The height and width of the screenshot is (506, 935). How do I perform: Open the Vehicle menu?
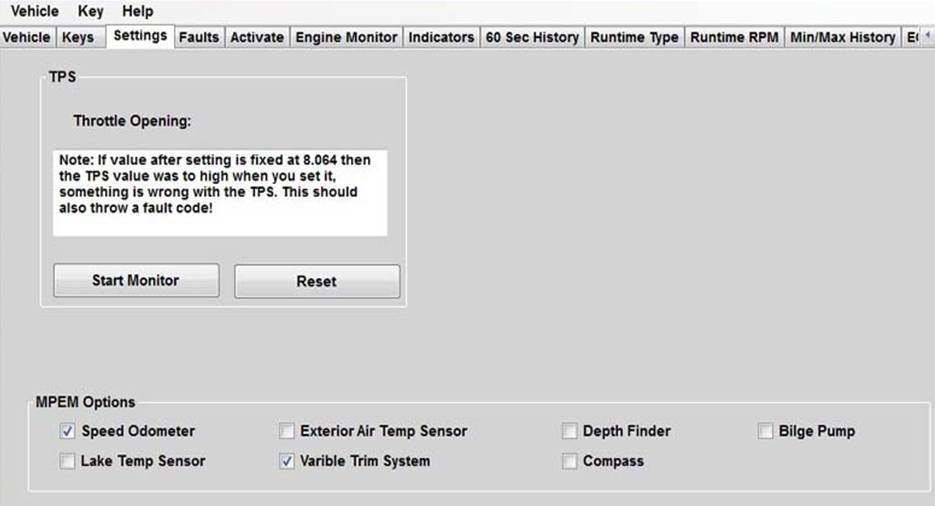[x=35, y=11]
